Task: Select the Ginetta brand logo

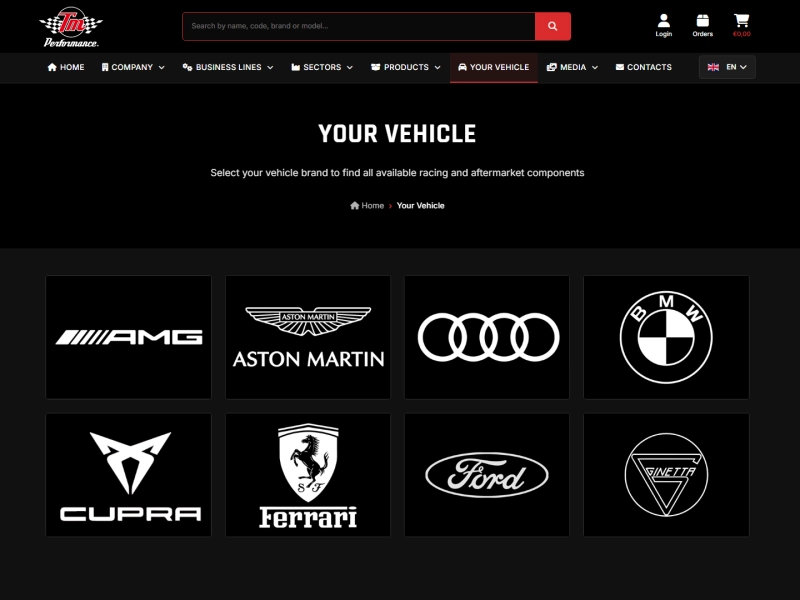Action: point(666,475)
